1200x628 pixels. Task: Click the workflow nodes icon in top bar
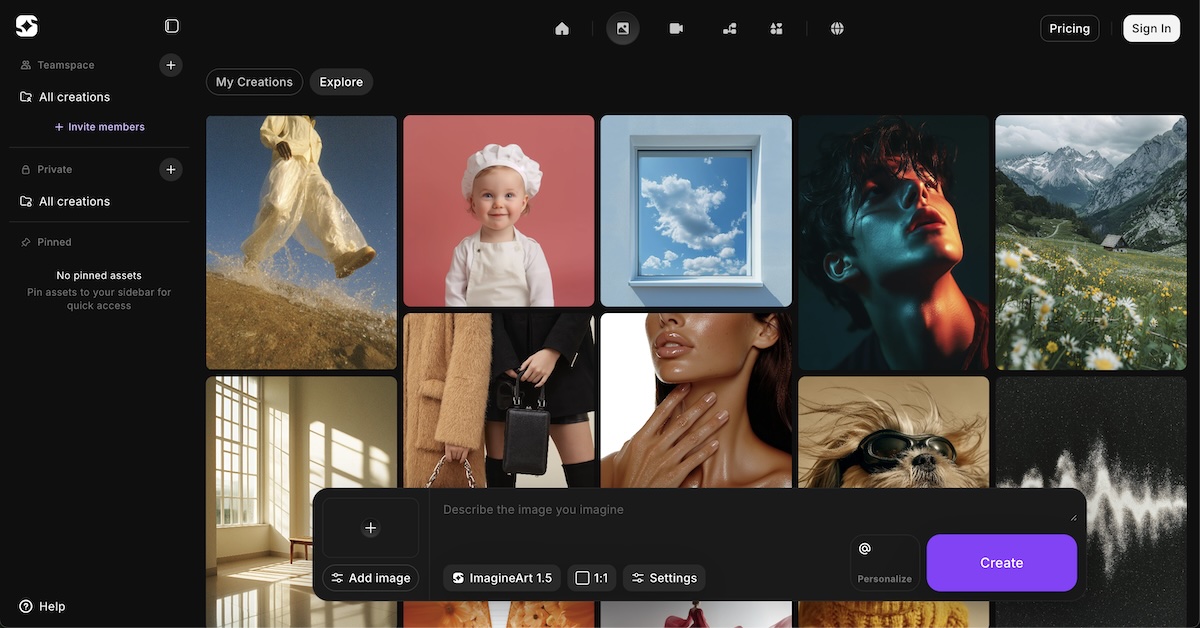(x=729, y=28)
